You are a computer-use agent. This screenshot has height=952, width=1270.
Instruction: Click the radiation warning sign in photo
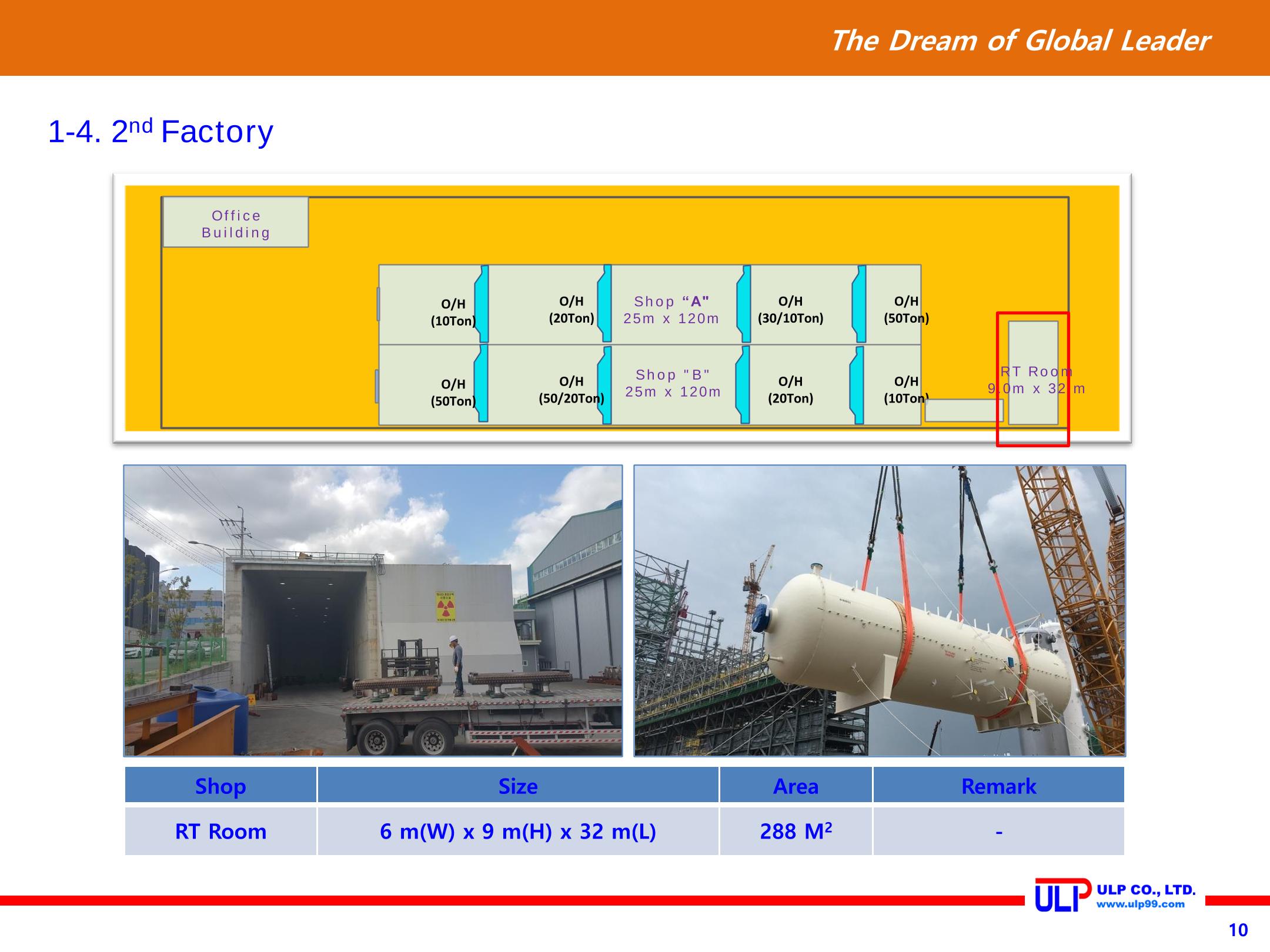tap(444, 606)
